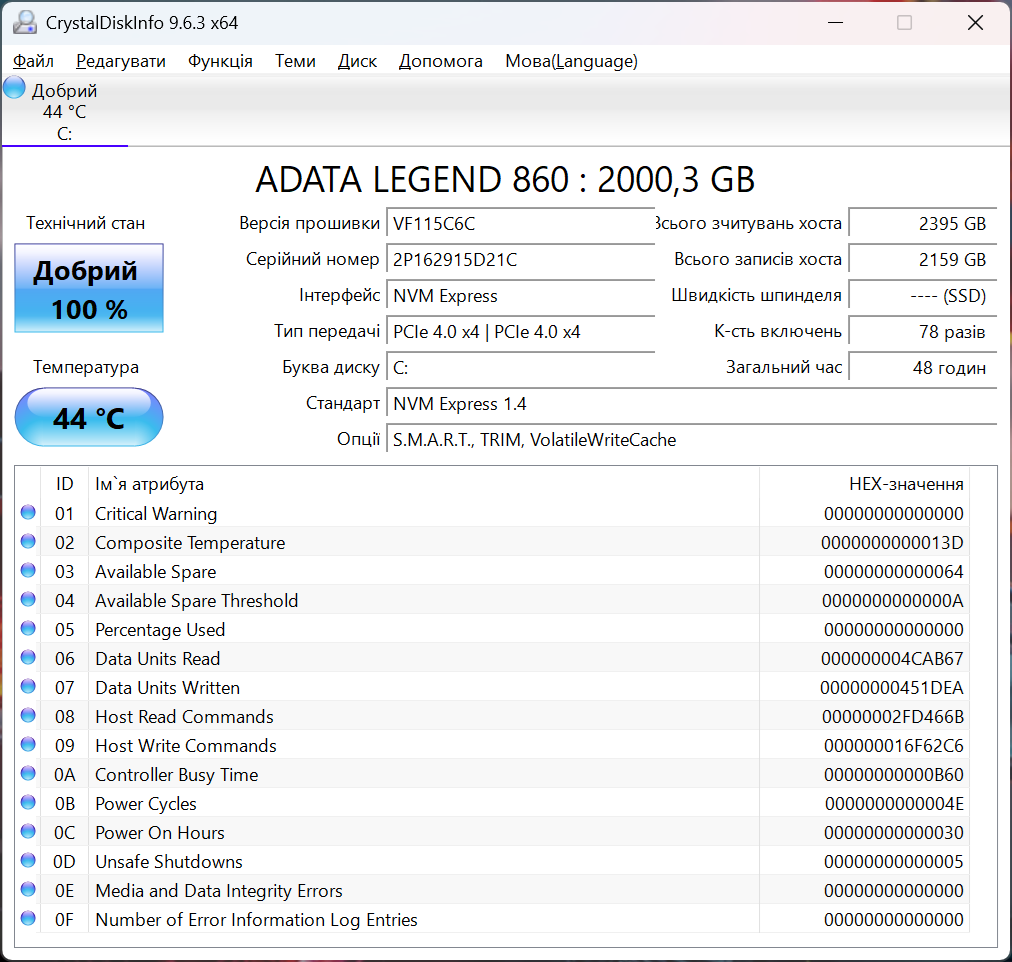Click status icon for Power Cycles row
The image size is (1012, 962).
(28, 803)
